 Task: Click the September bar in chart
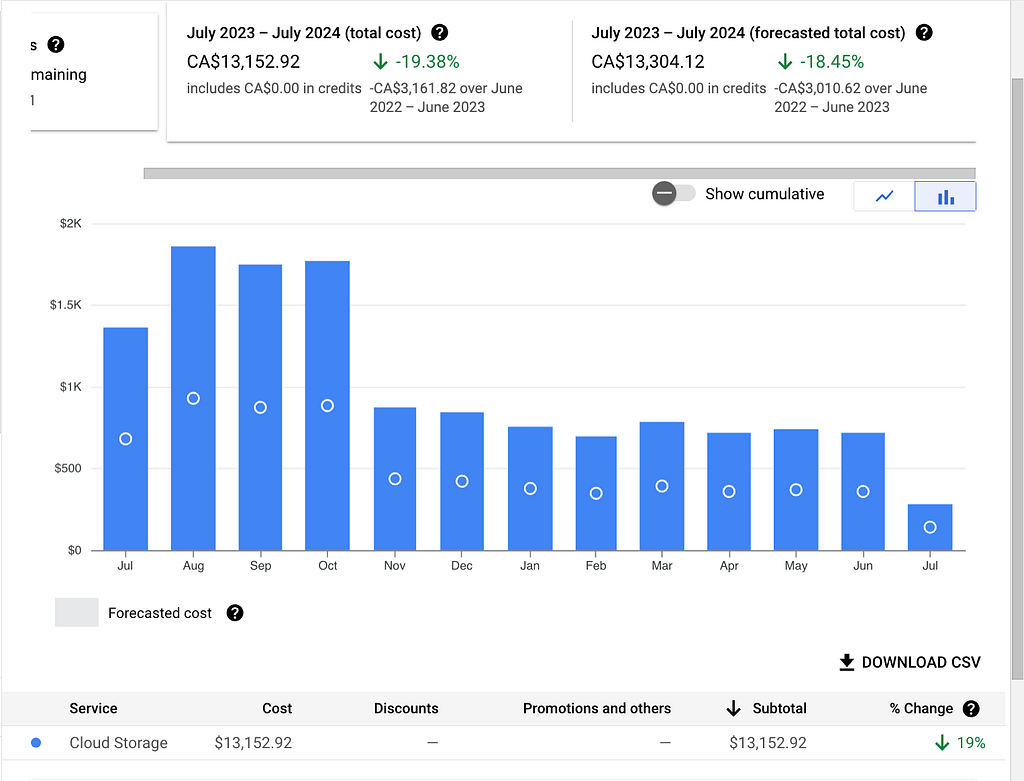coord(260,407)
